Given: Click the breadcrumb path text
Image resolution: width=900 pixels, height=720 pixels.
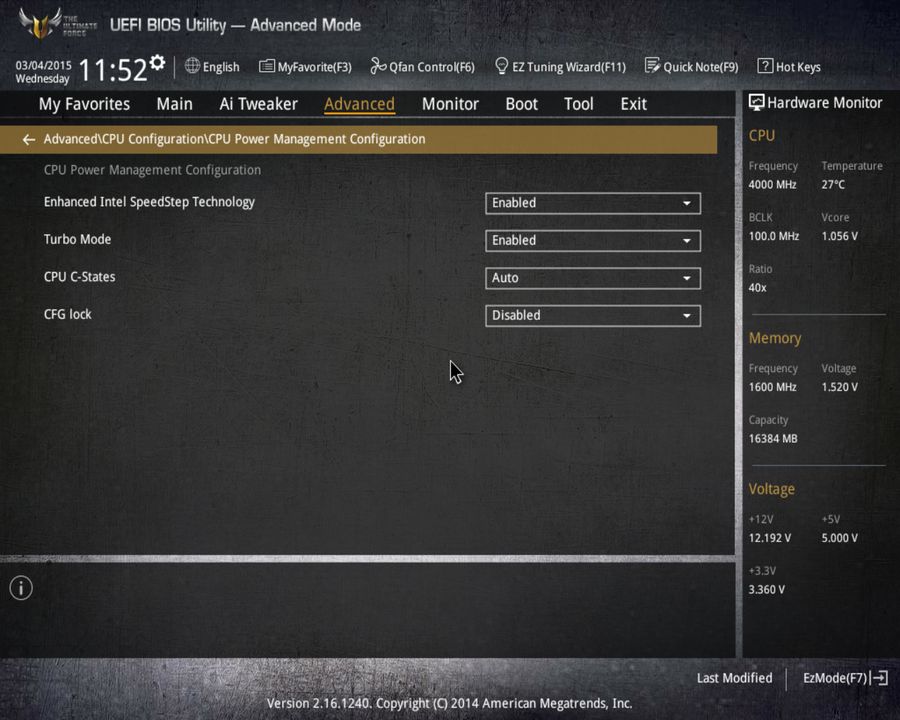Looking at the screenshot, I should coord(234,139).
